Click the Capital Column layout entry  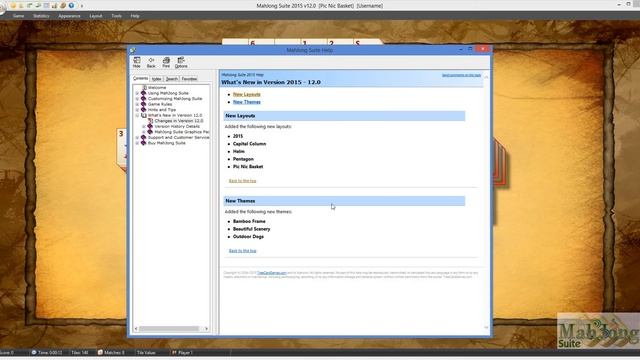[x=249, y=144]
